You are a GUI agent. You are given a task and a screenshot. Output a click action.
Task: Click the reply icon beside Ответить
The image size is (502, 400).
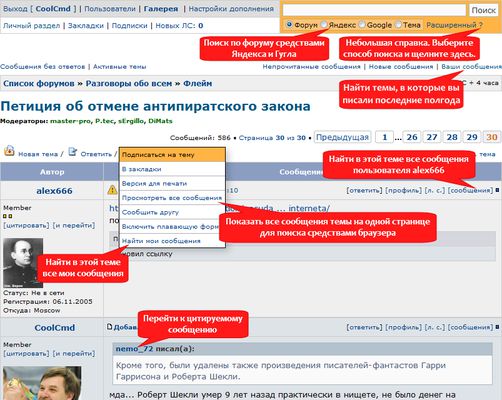pyautogui.click(x=73, y=152)
